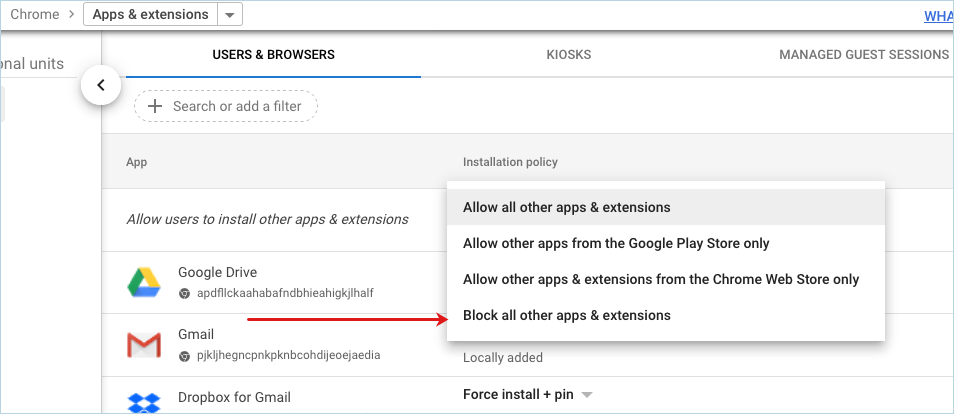This screenshot has height=414, width=954.
Task: Choose Allow other apps from Google Play Store only
Action: coord(666,244)
